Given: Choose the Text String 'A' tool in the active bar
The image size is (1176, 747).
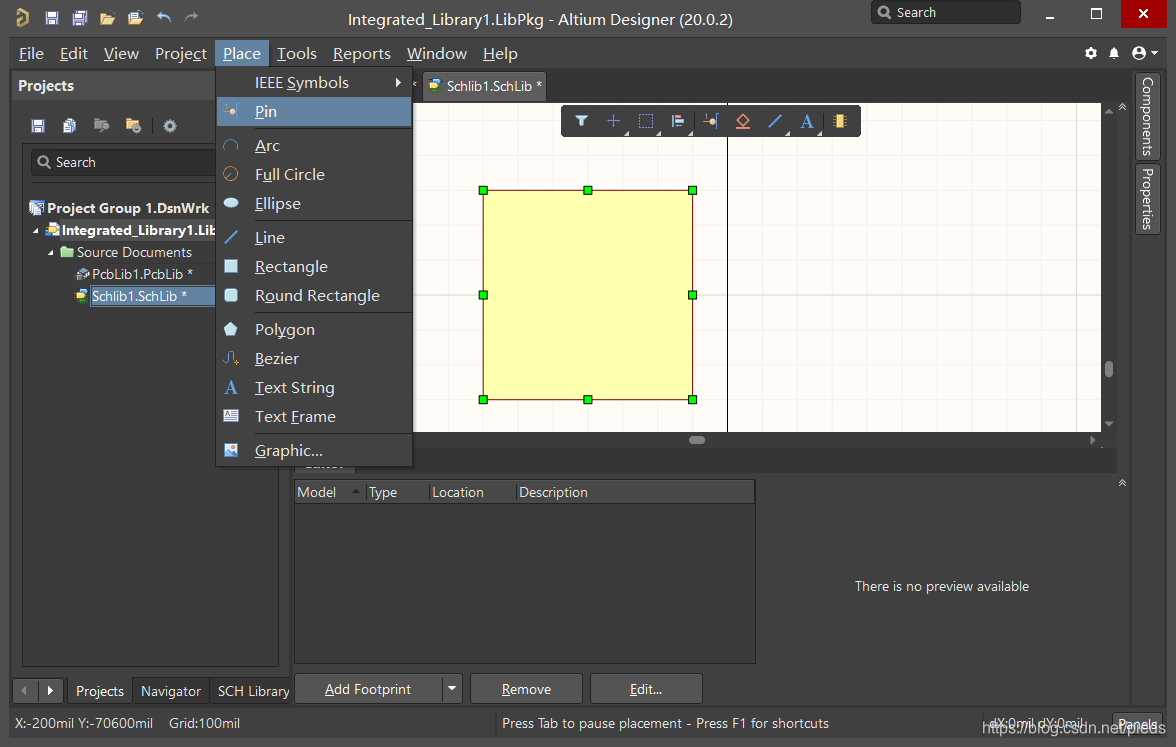Looking at the screenshot, I should point(807,121).
